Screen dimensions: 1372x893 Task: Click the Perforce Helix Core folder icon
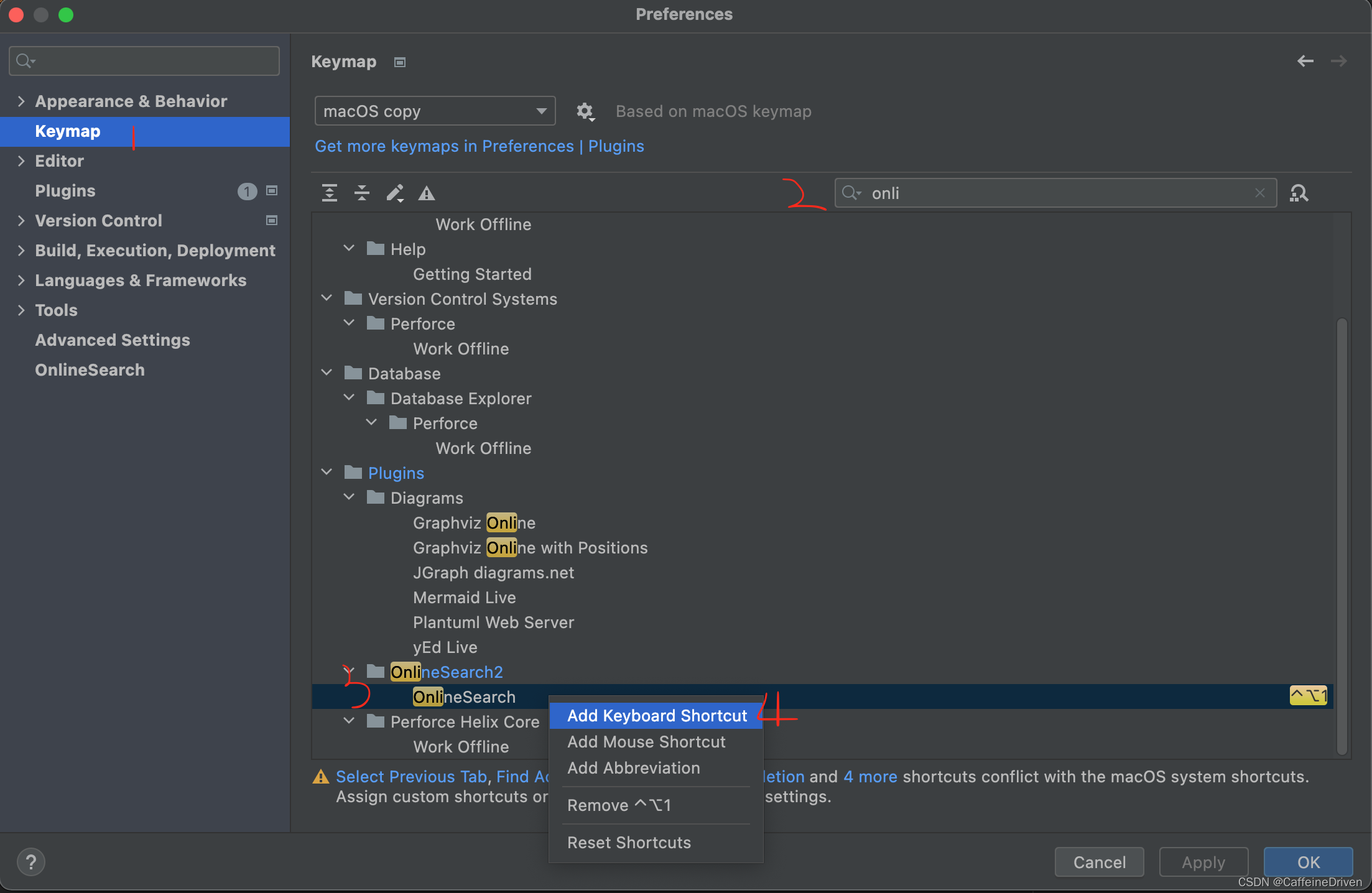(376, 721)
